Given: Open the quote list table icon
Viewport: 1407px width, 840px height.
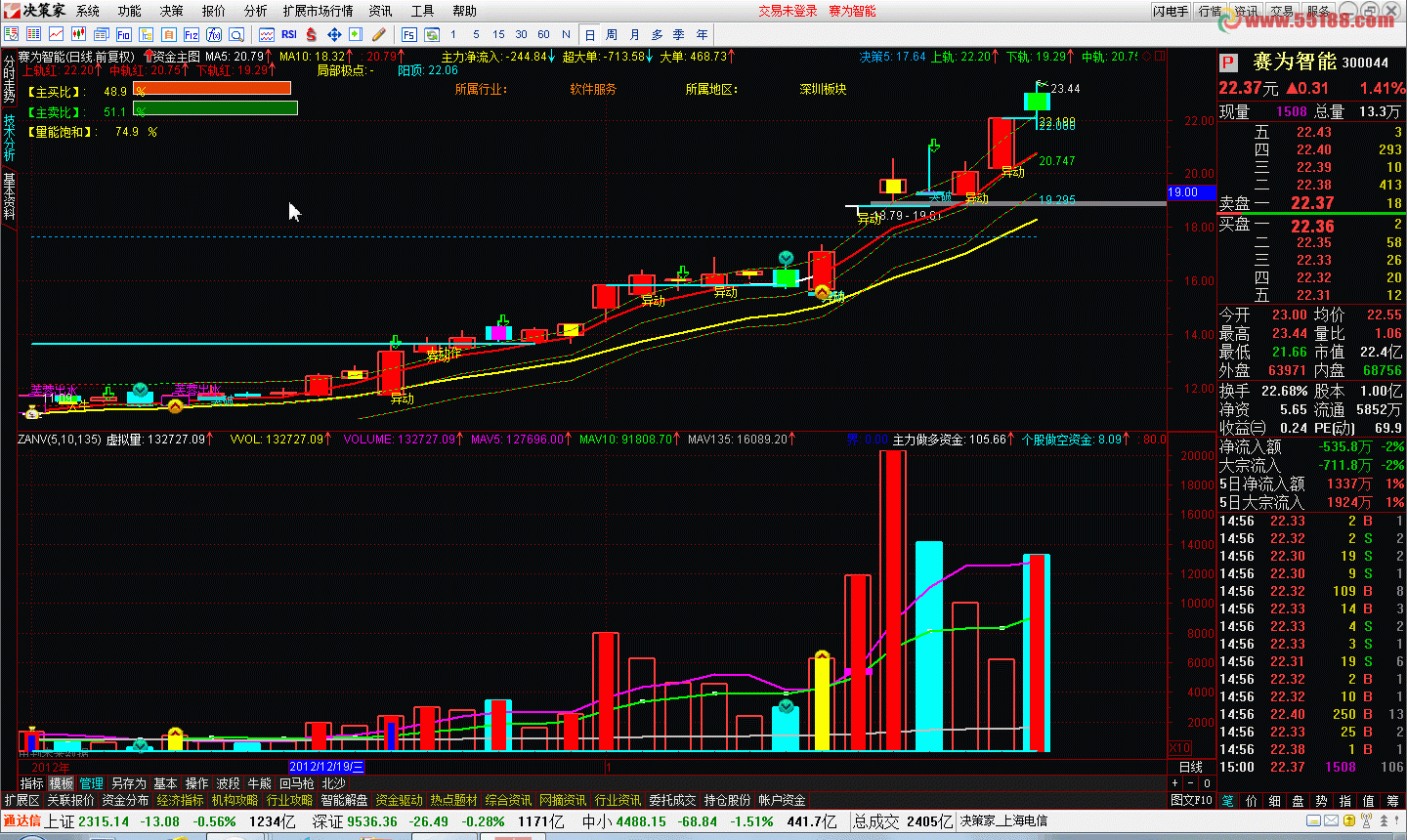Looking at the screenshot, I should (x=33, y=34).
